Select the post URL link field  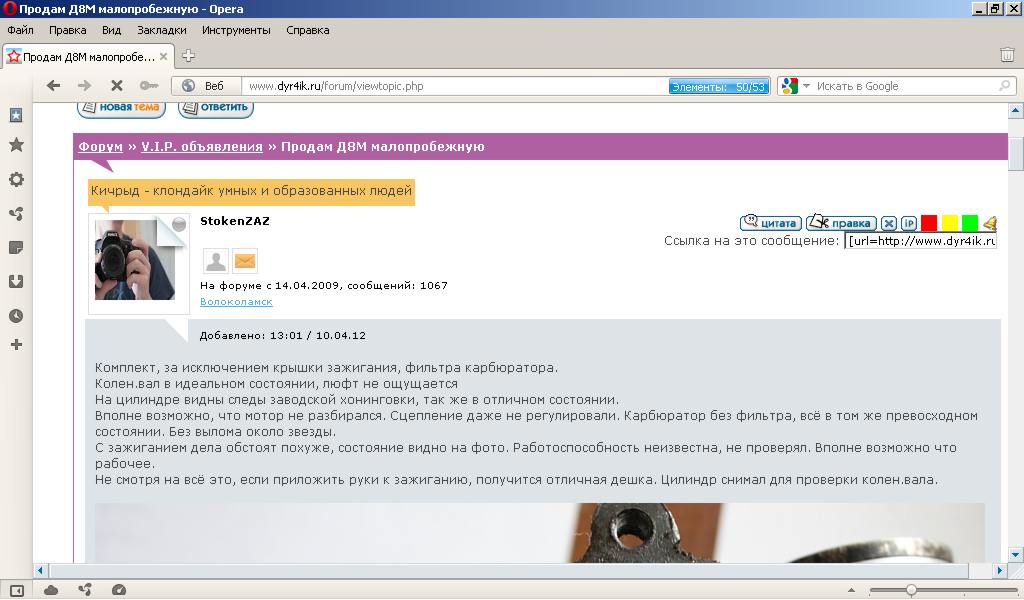921,241
